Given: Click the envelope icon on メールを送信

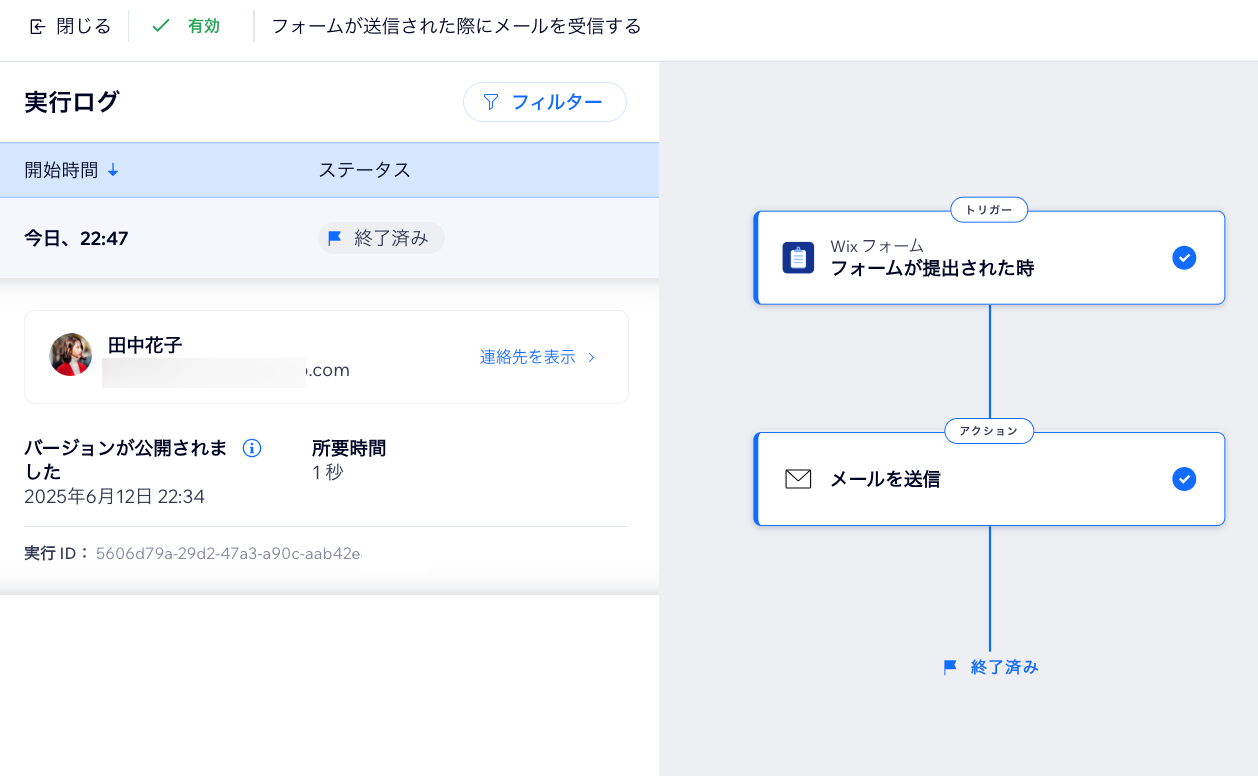Looking at the screenshot, I should [x=797, y=479].
